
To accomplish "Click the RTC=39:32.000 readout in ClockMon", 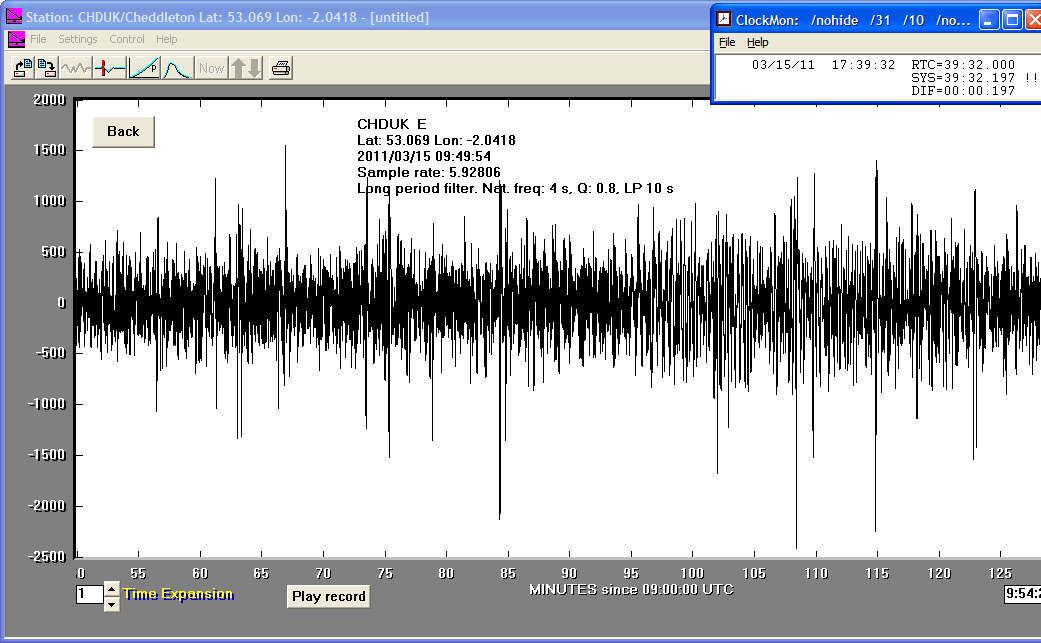I will point(963,64).
